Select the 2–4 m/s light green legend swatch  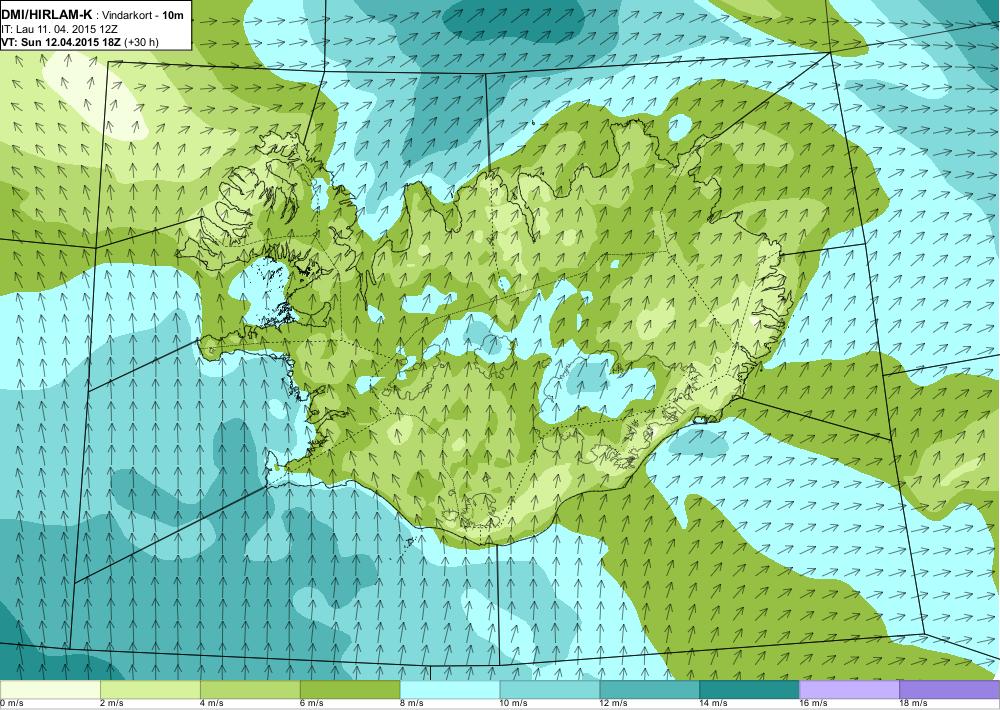(x=150, y=689)
